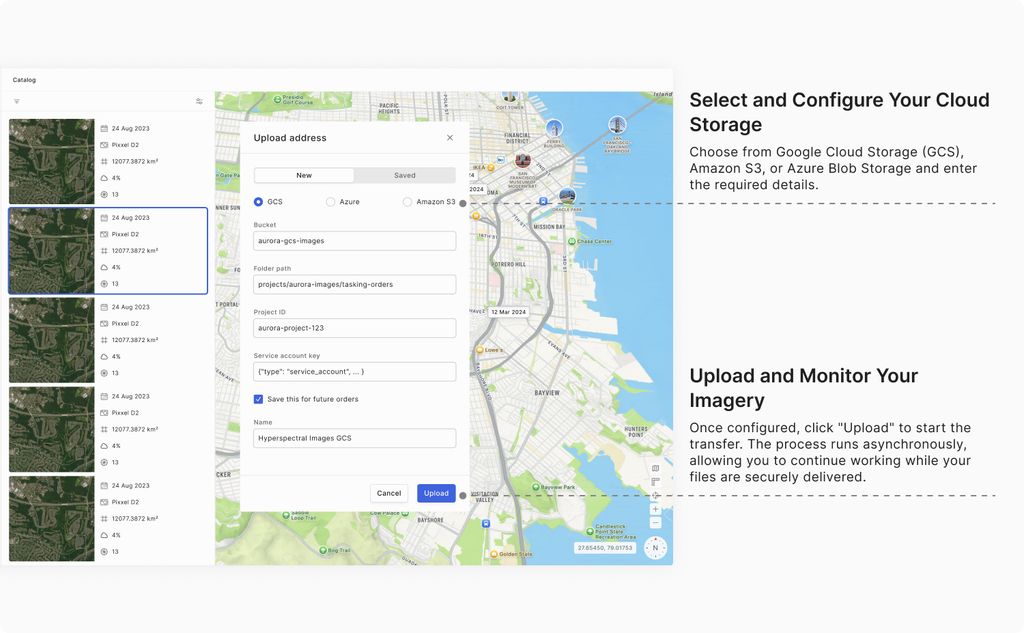Click the Candlestick Point State Recreation Area marker
This screenshot has width=1024, height=633.
(590, 531)
